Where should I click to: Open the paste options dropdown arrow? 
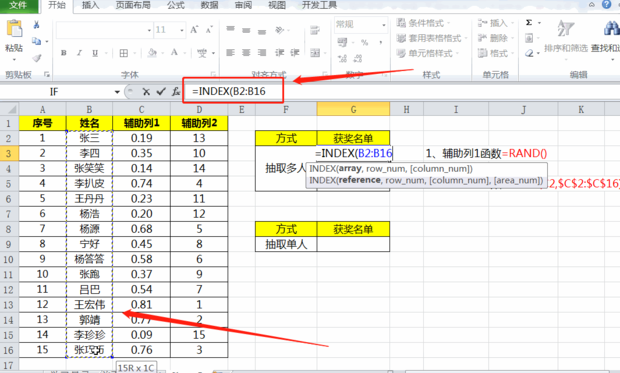click(x=14, y=60)
